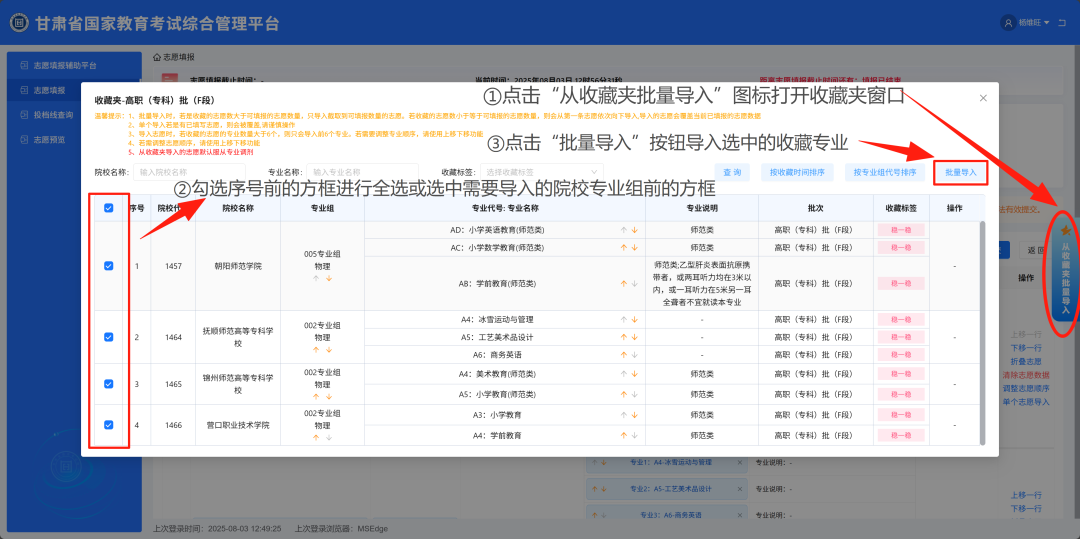Sort with 按专业组代号排序 button

[884, 172]
